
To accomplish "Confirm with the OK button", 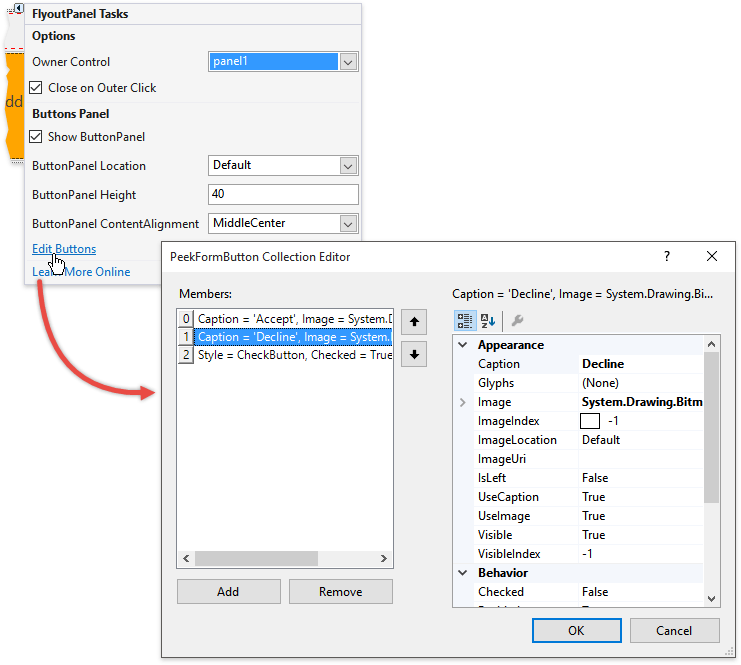I will pyautogui.click(x=577, y=630).
